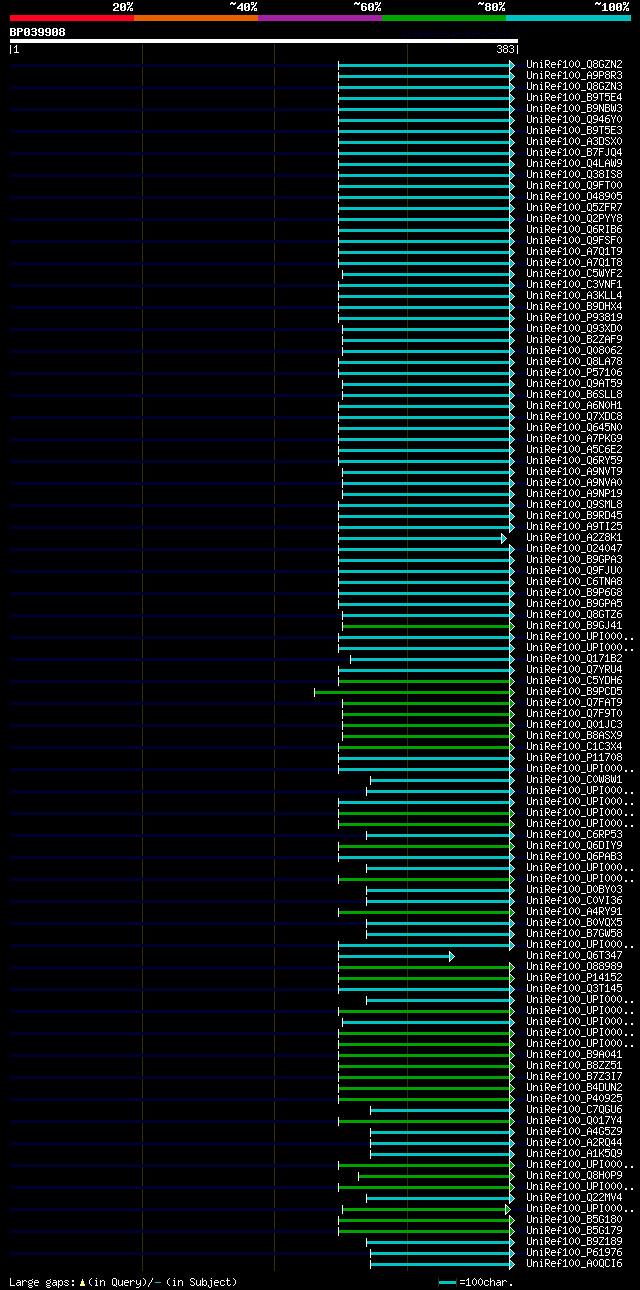Select hit label UniRef100_Q6T347
This screenshot has width=640, height=1290.
click(x=574, y=955)
